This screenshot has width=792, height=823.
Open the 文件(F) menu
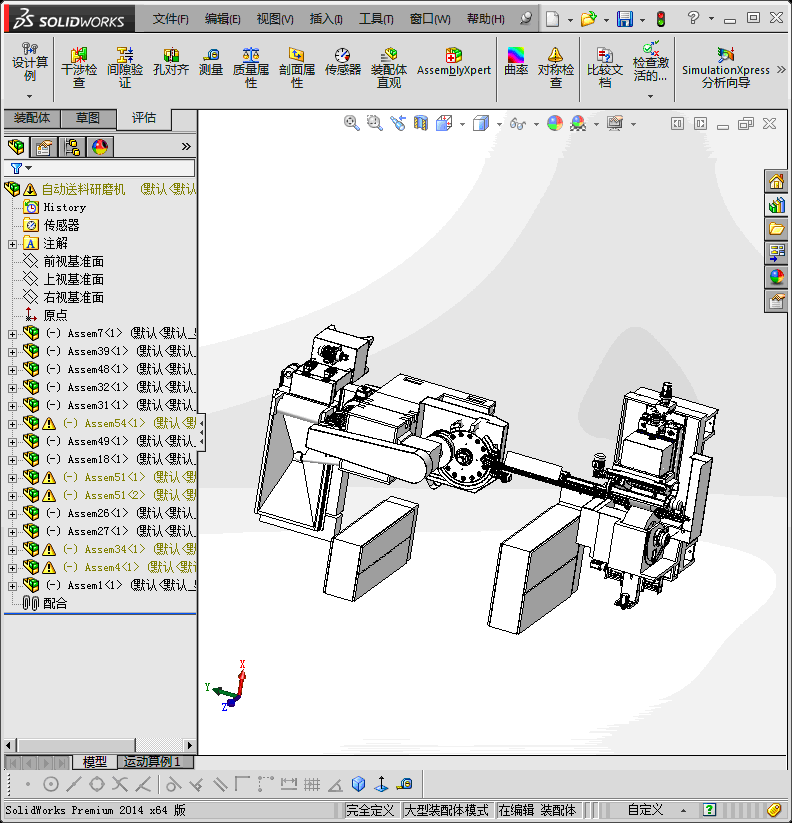tap(171, 19)
